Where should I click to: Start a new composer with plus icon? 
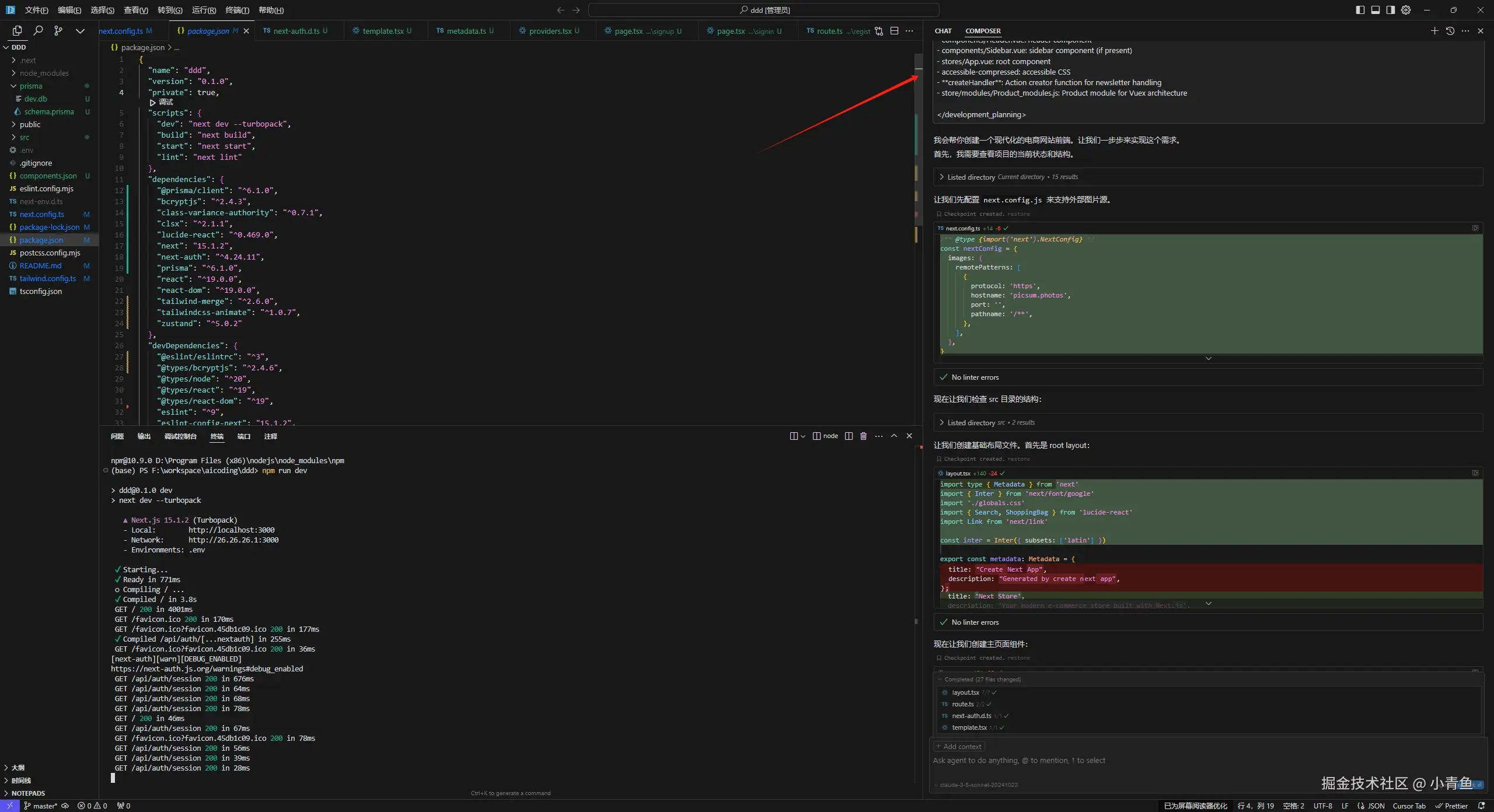click(x=1434, y=31)
